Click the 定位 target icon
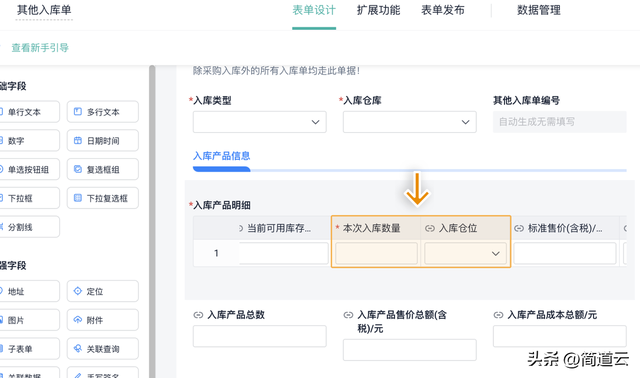 click(78, 291)
